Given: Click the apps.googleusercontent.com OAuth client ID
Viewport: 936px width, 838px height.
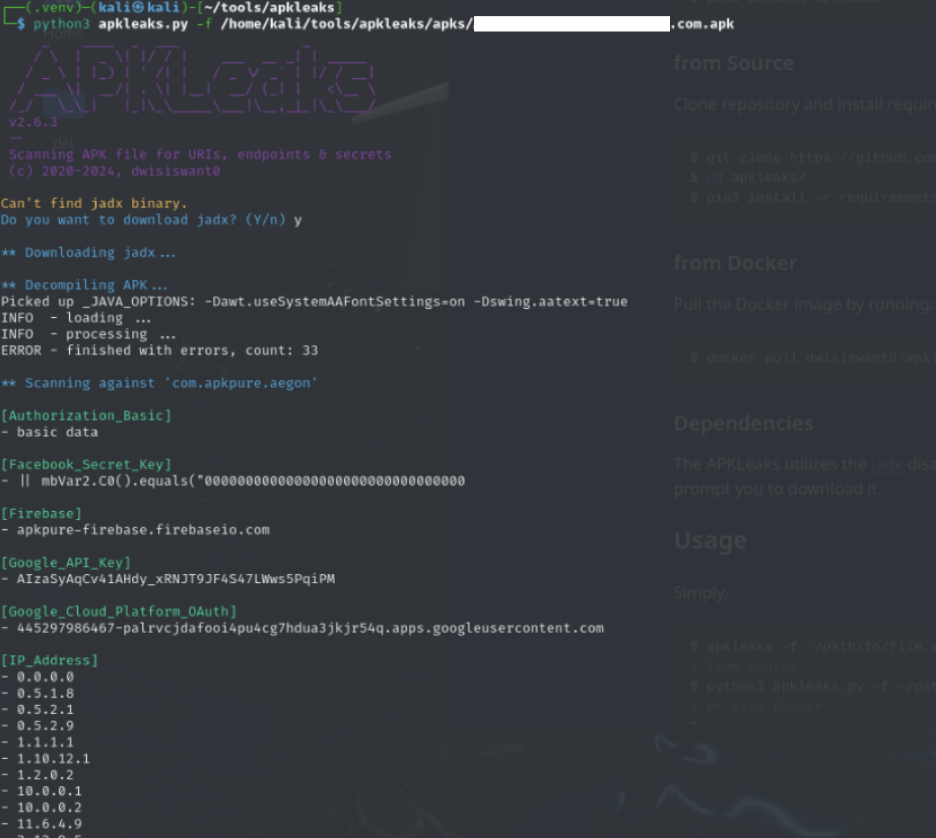Looking at the screenshot, I should tap(310, 628).
